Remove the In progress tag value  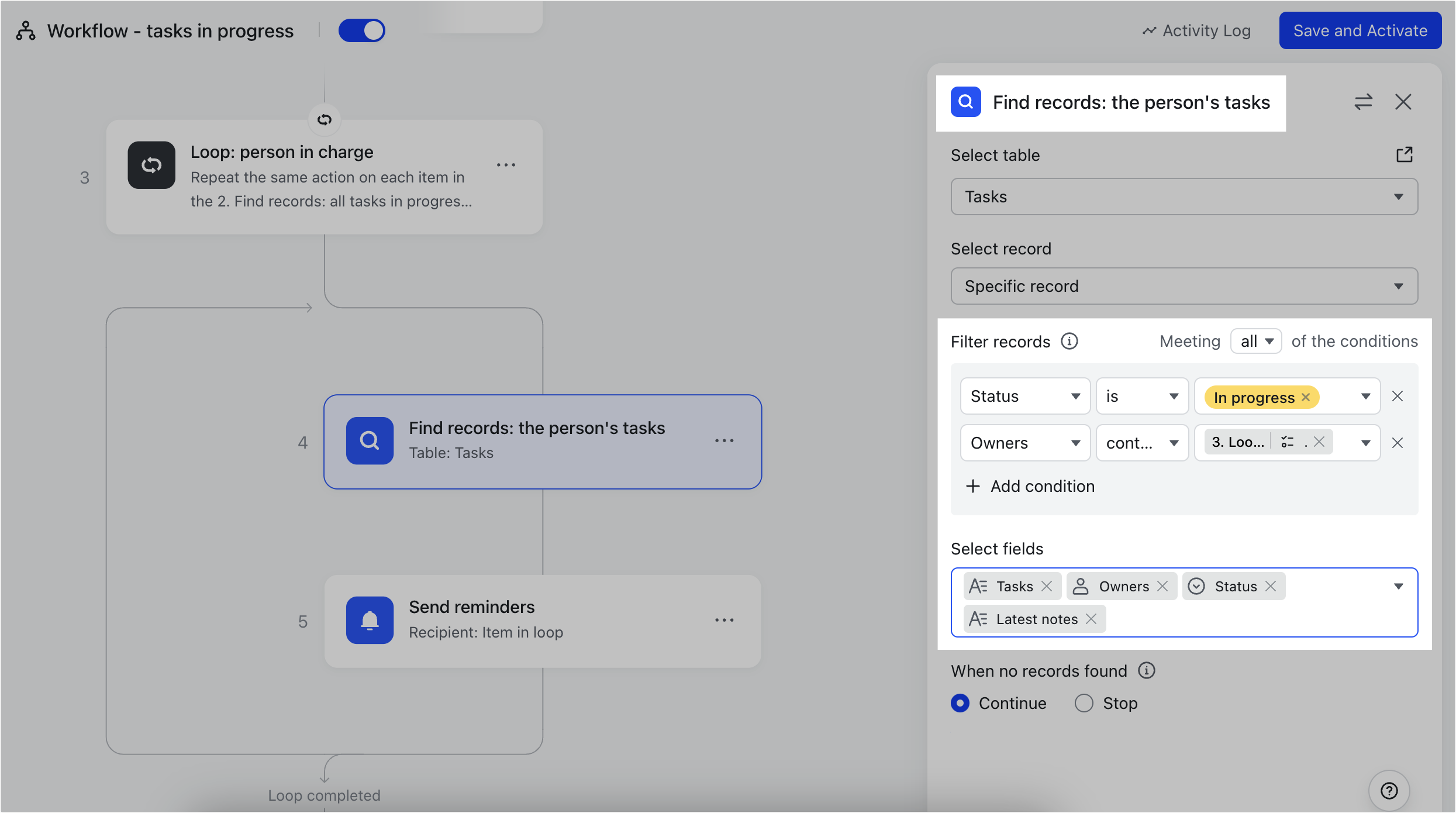point(1306,397)
